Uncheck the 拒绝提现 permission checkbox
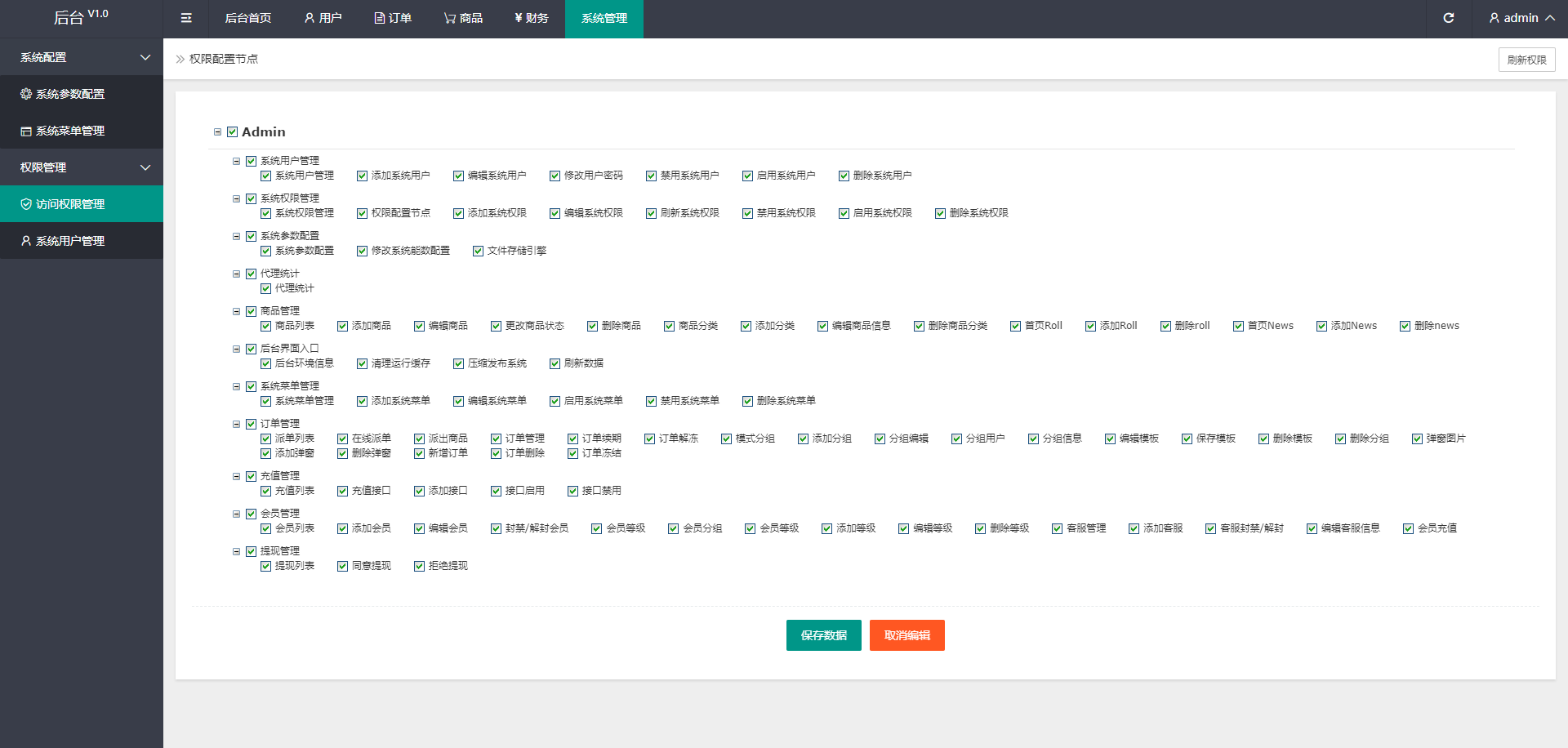Image resolution: width=1568 pixels, height=748 pixels. [x=419, y=566]
